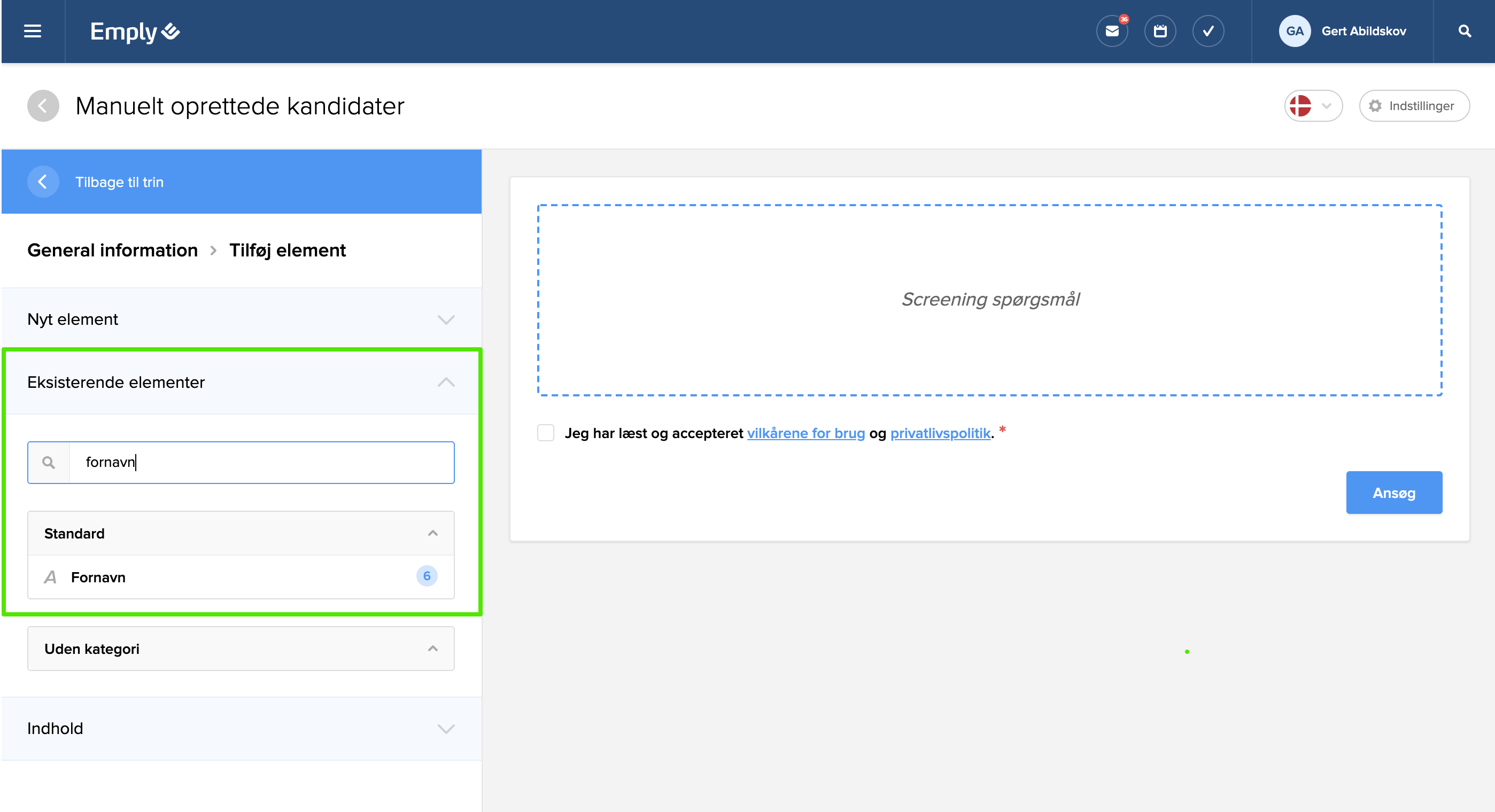Go to General information breadcrumb
Image resolution: width=1495 pixels, height=812 pixels.
tap(113, 250)
